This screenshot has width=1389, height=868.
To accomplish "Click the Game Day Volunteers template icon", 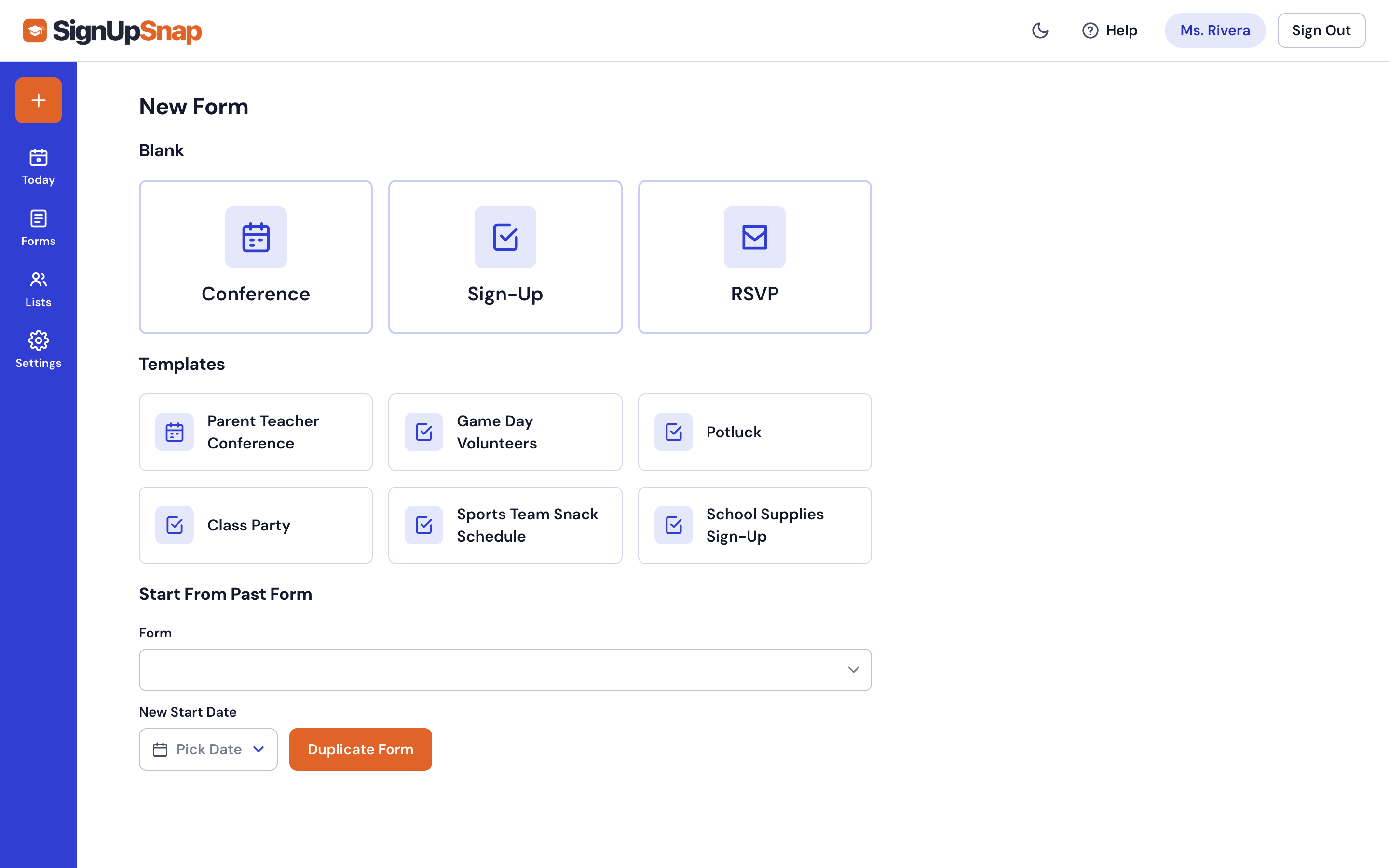I will tap(423, 432).
